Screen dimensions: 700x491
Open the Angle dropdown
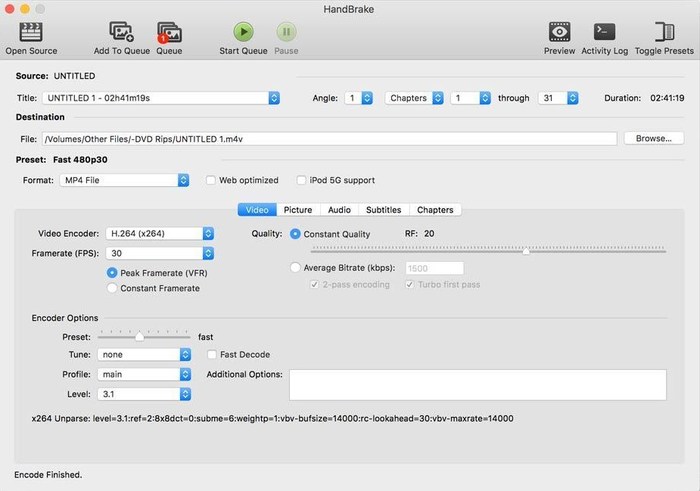tap(359, 98)
